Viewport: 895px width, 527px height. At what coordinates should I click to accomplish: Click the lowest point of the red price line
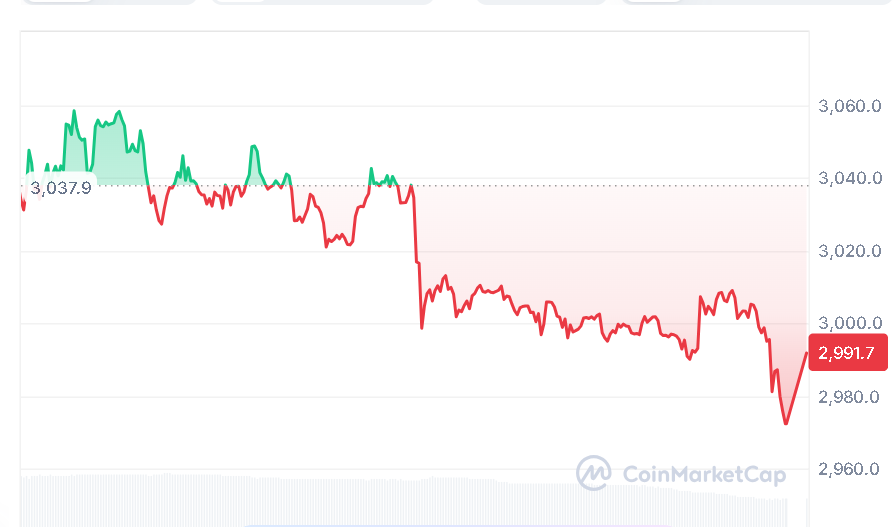[x=785, y=423]
